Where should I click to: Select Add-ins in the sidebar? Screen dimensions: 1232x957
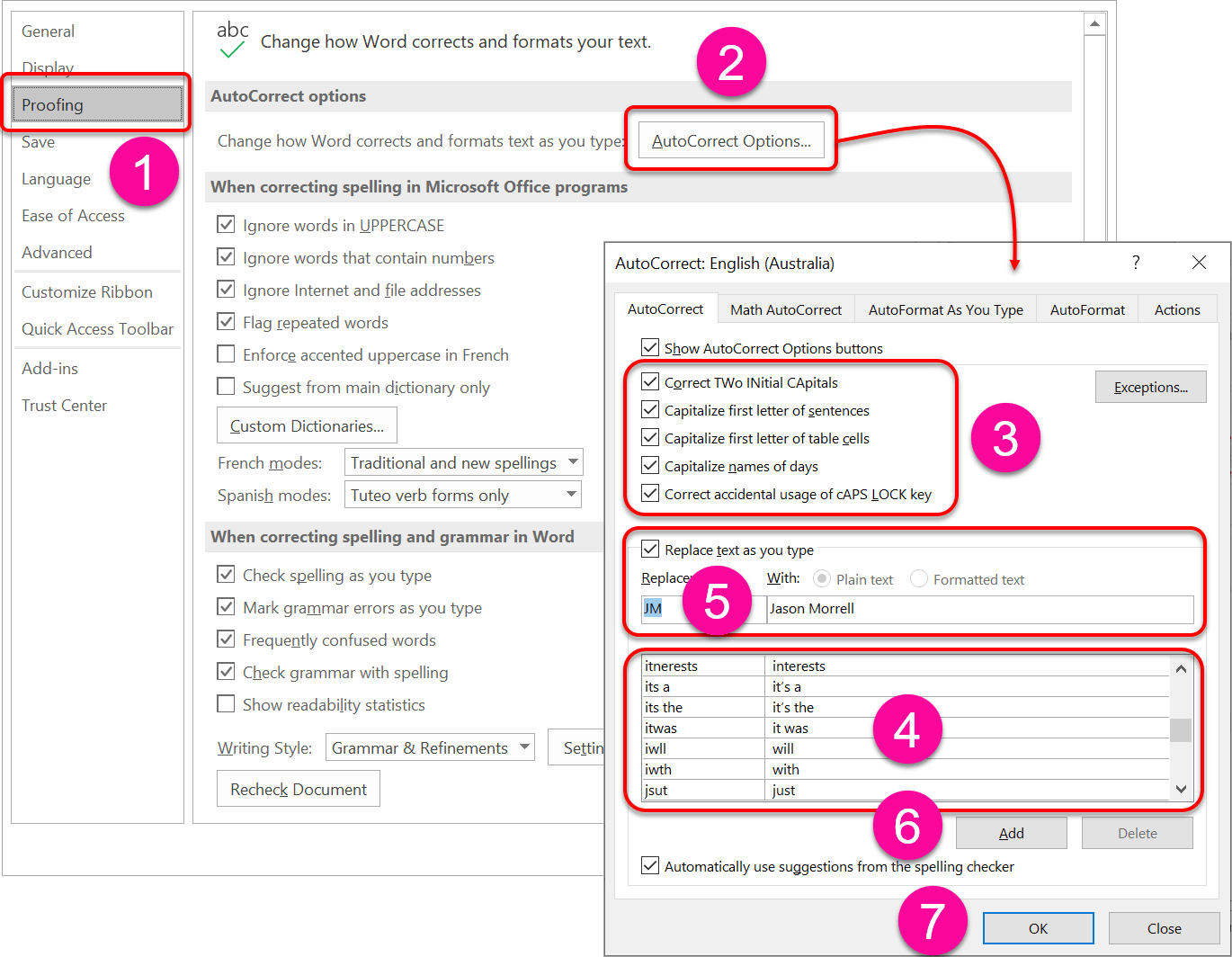50,369
